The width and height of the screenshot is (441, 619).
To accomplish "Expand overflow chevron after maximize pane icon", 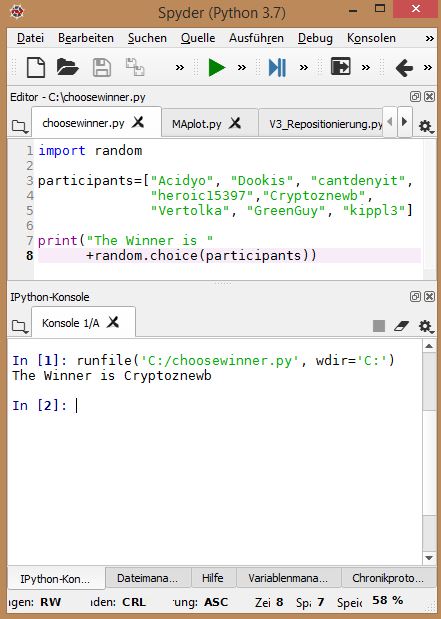I will (366, 68).
